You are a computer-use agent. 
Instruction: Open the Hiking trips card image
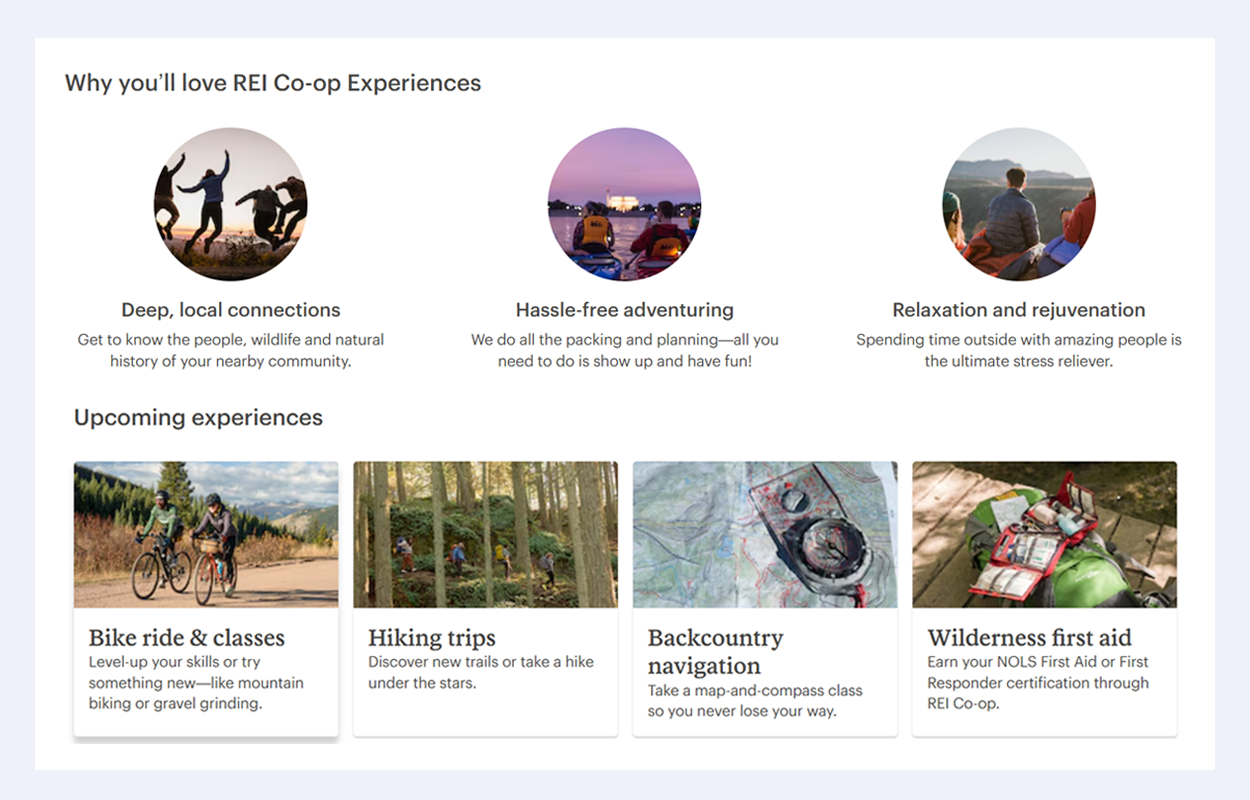coord(485,535)
